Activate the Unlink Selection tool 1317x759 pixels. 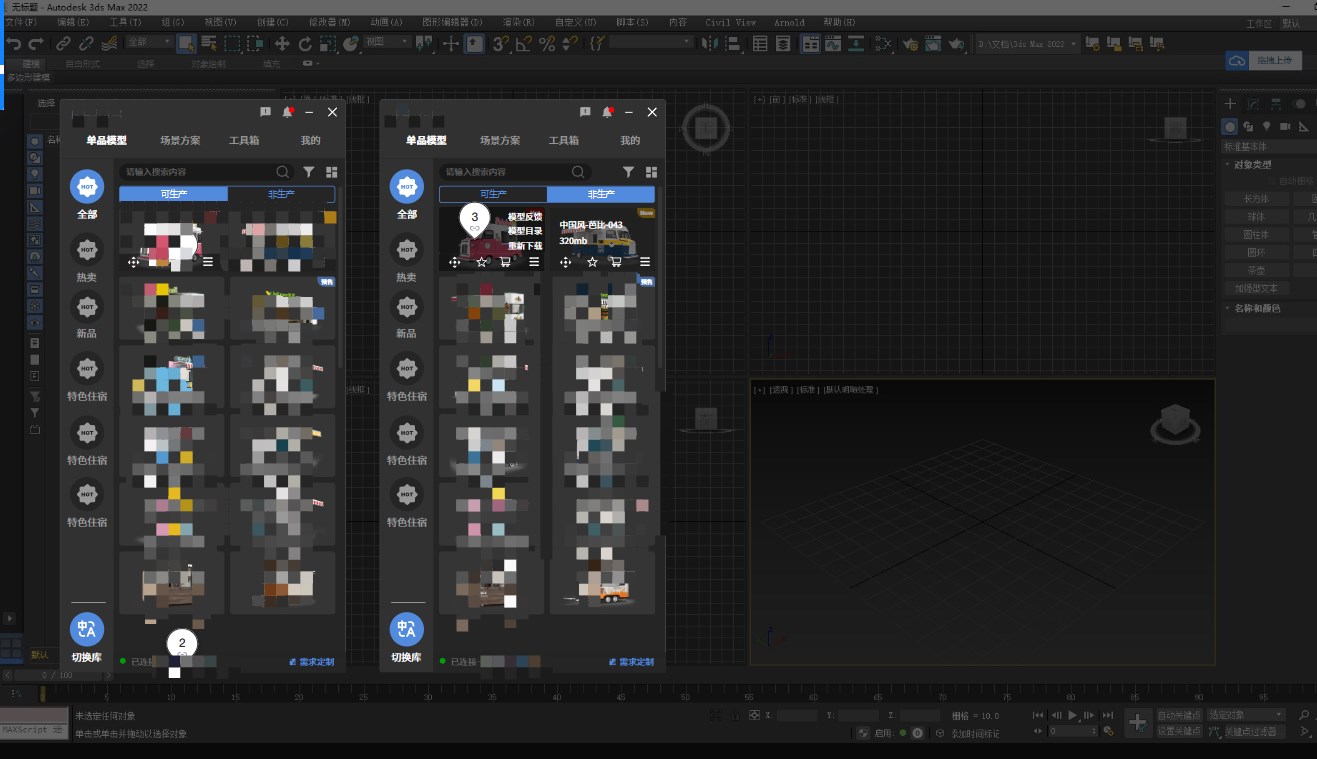coord(86,43)
